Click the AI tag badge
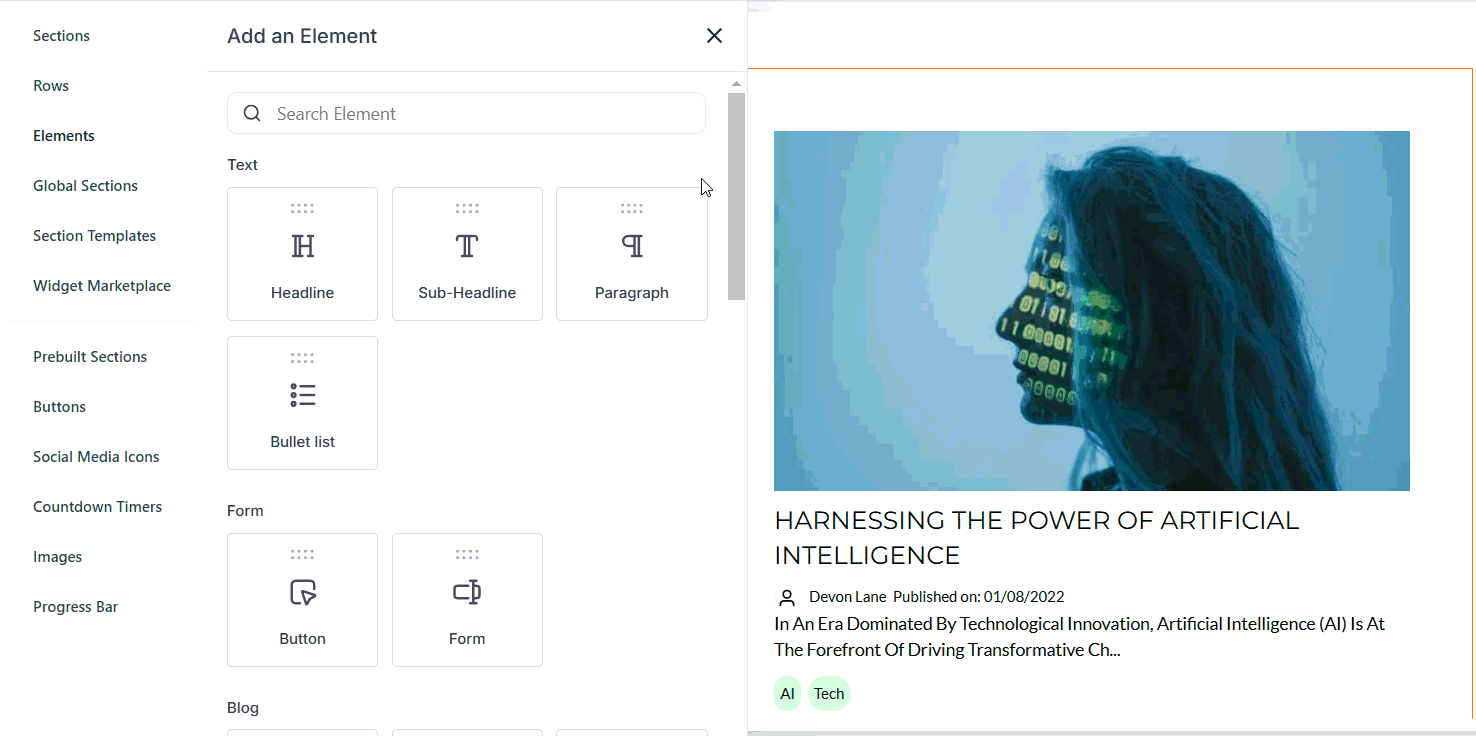 coord(788,694)
